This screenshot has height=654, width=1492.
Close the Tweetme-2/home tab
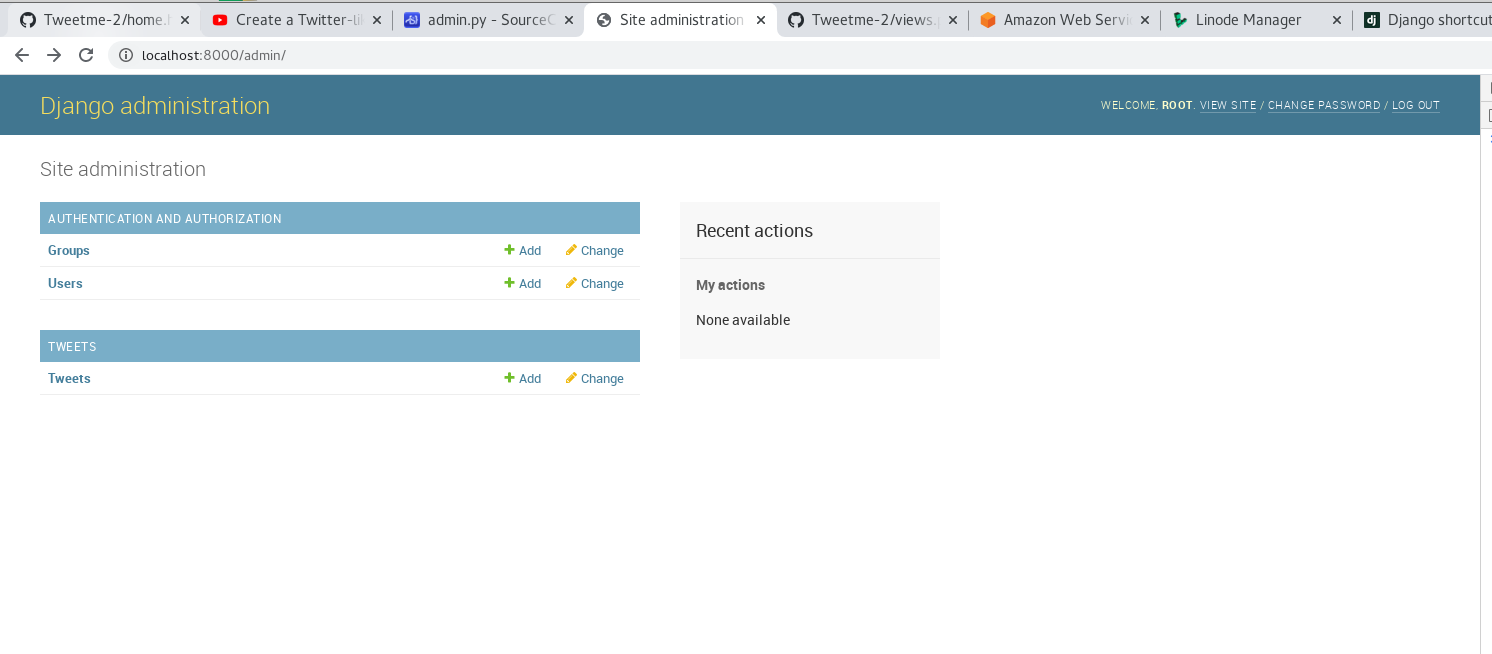(x=184, y=20)
